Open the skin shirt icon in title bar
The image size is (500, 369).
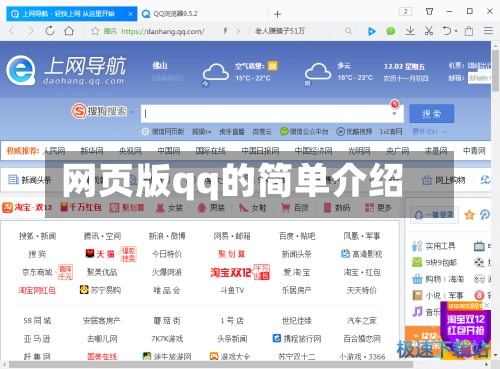click(430, 11)
